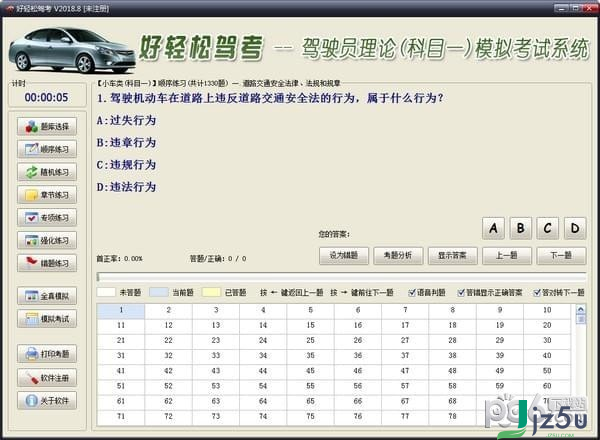
Task: Jump to question 5 in grid
Action: pos(310,310)
